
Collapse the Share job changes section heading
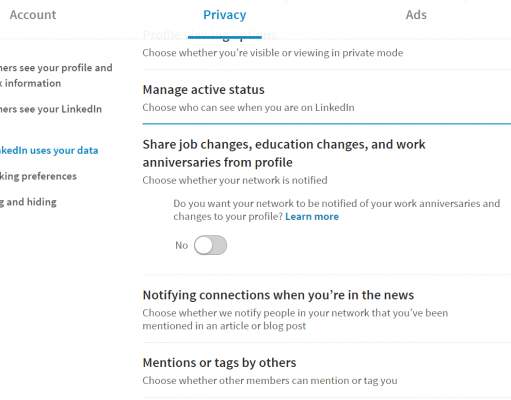pos(284,153)
